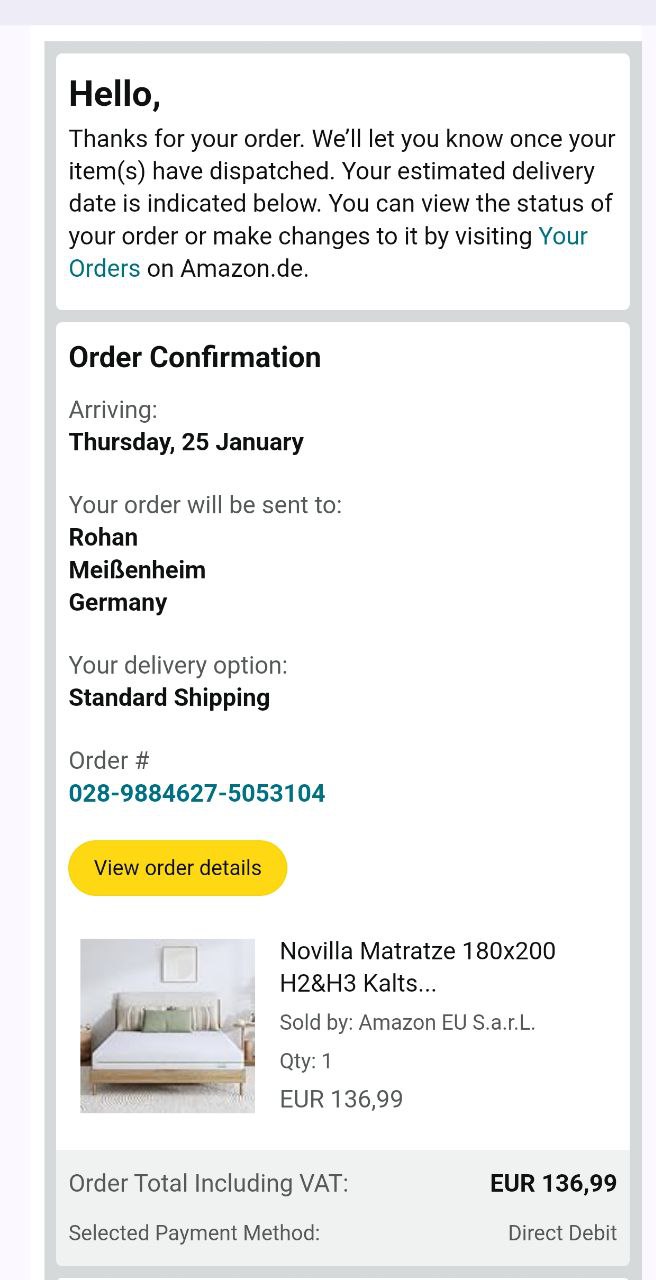
Task: Click the Sold by Amazon EU S.a.r.L. line
Action: pos(407,1022)
